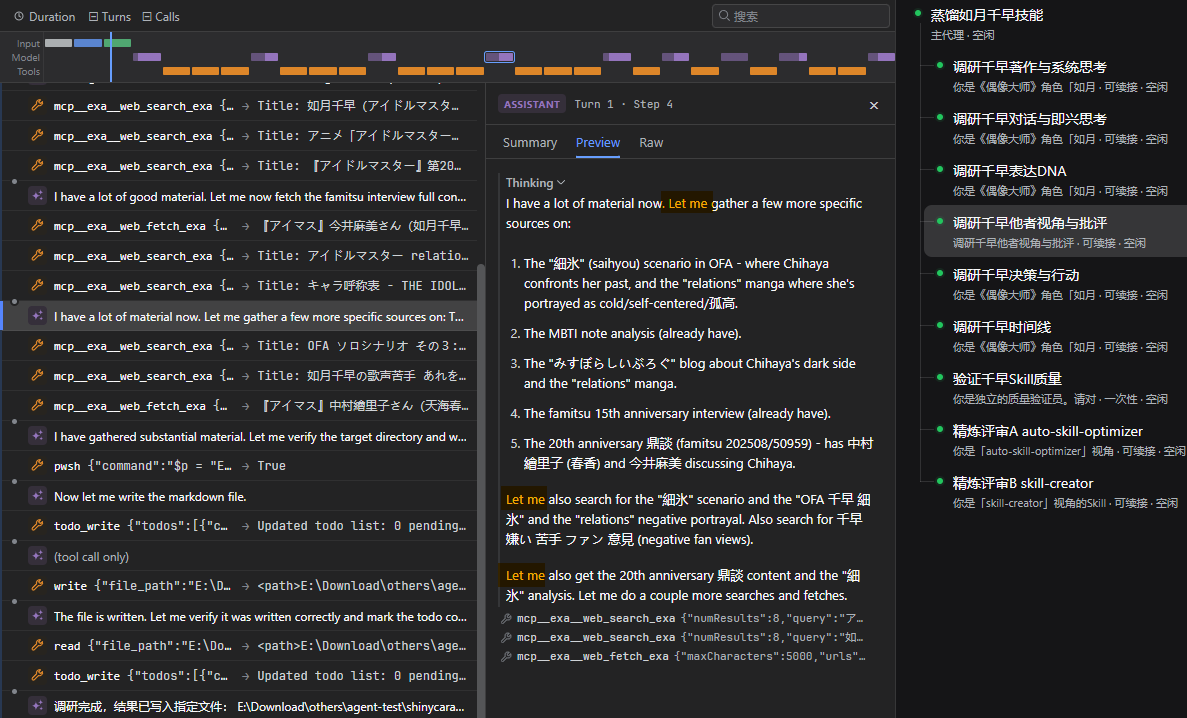This screenshot has width=1187, height=718.
Task: Click the Model track label in timeline
Action: coord(26,58)
